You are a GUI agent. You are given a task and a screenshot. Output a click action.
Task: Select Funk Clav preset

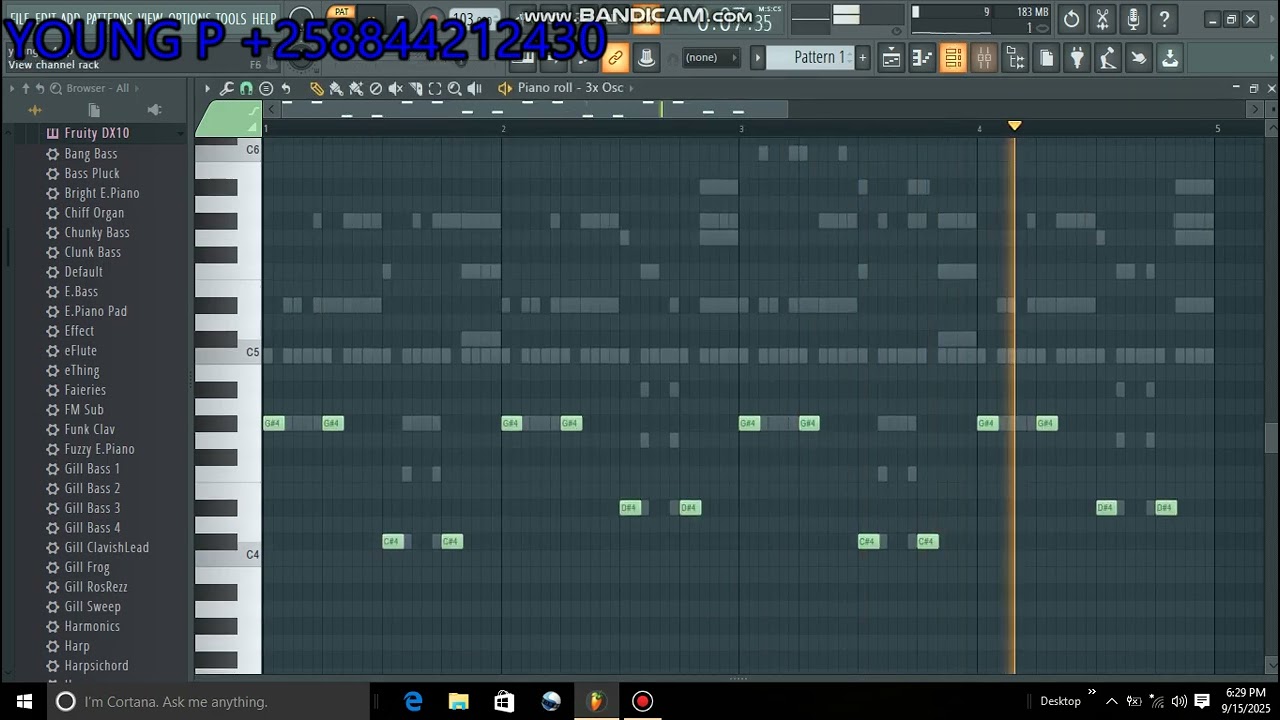click(x=90, y=429)
